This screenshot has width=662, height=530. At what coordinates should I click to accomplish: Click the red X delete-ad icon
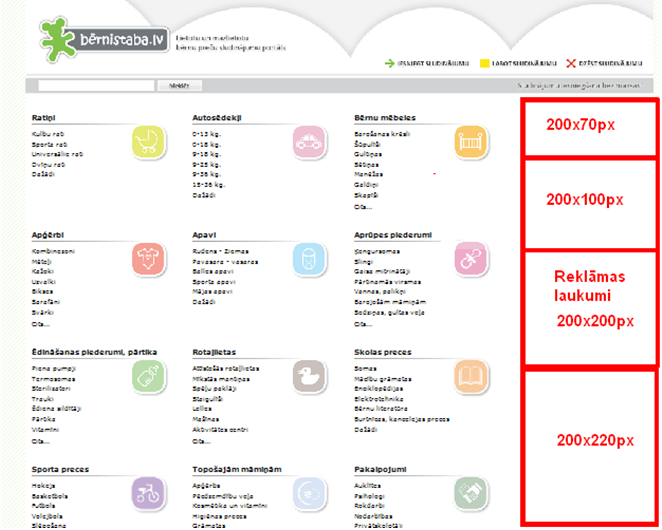point(571,63)
